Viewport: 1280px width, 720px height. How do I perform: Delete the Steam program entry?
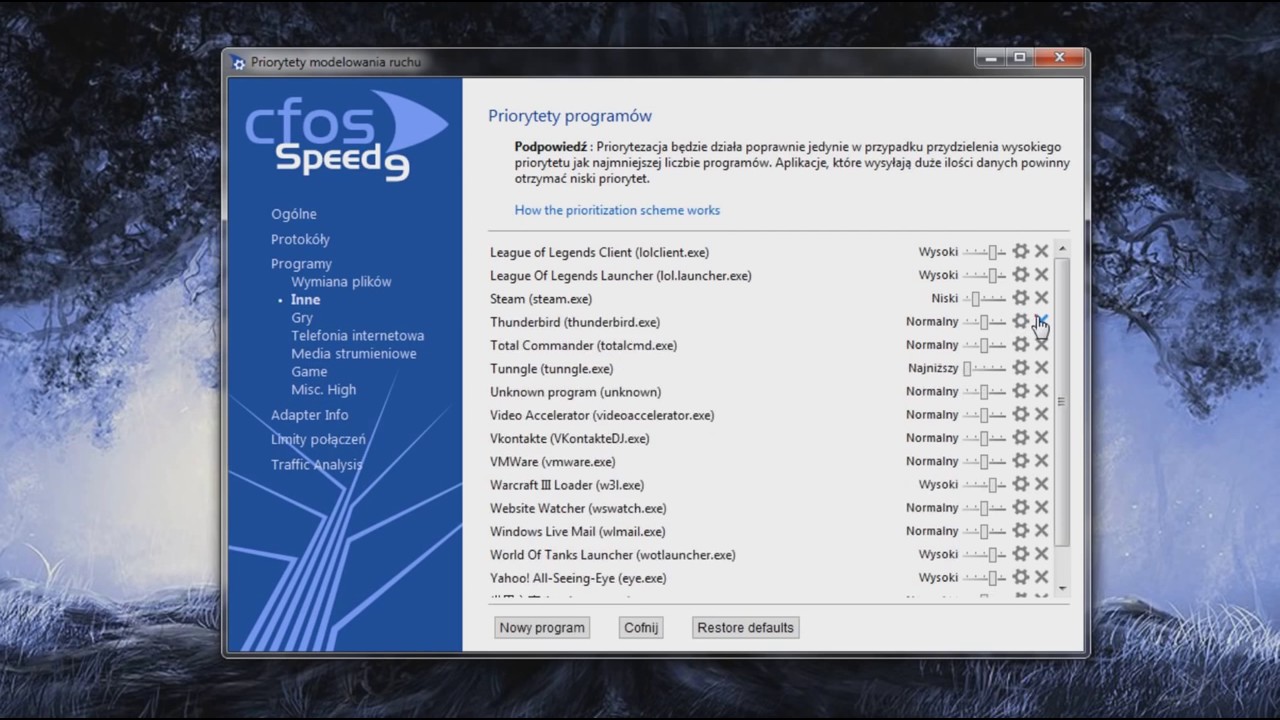[x=1041, y=298]
